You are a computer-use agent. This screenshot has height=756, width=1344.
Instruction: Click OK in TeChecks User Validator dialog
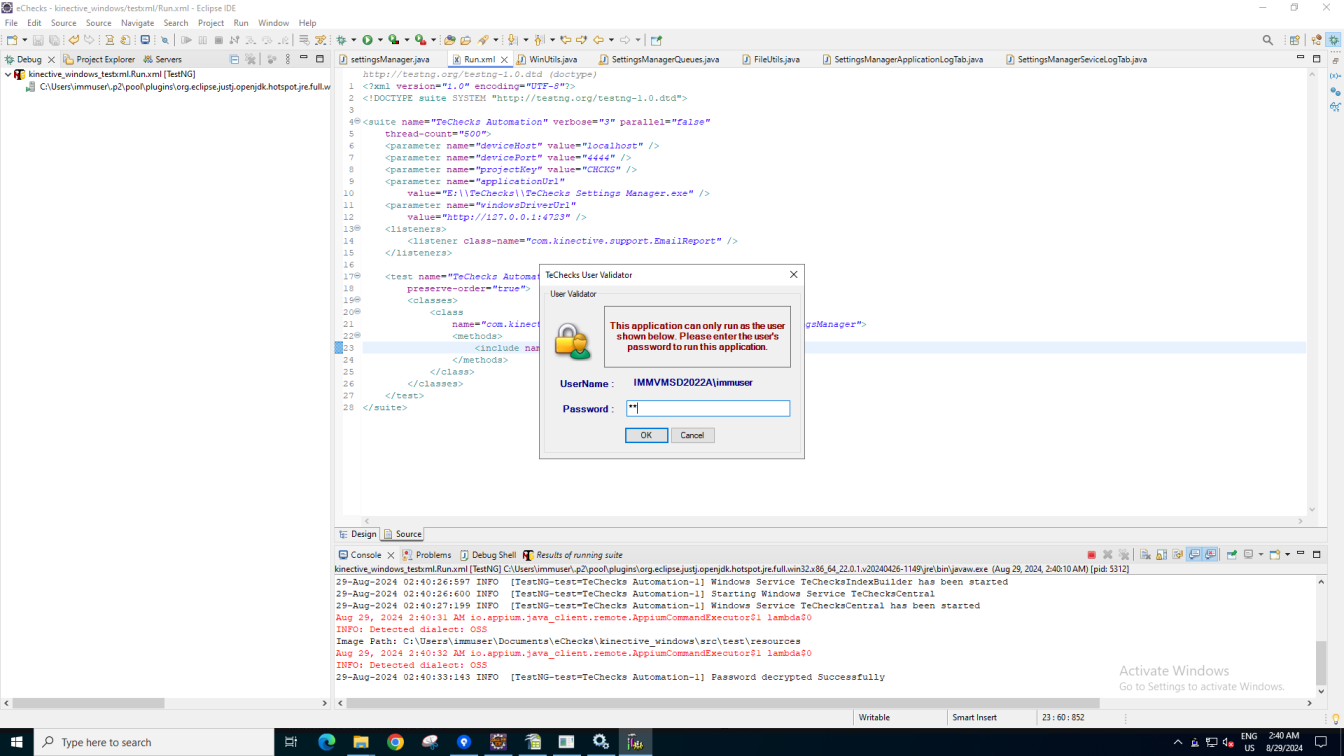click(646, 435)
